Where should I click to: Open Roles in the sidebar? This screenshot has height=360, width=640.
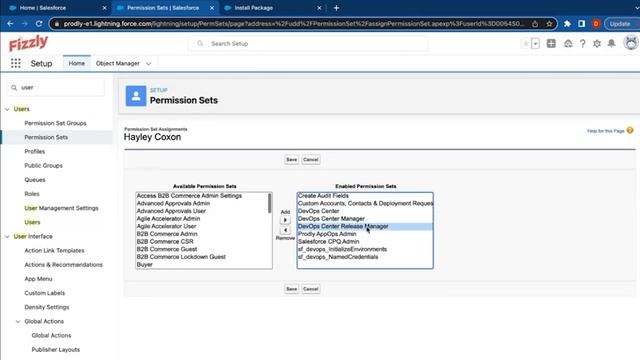pyautogui.click(x=32, y=194)
